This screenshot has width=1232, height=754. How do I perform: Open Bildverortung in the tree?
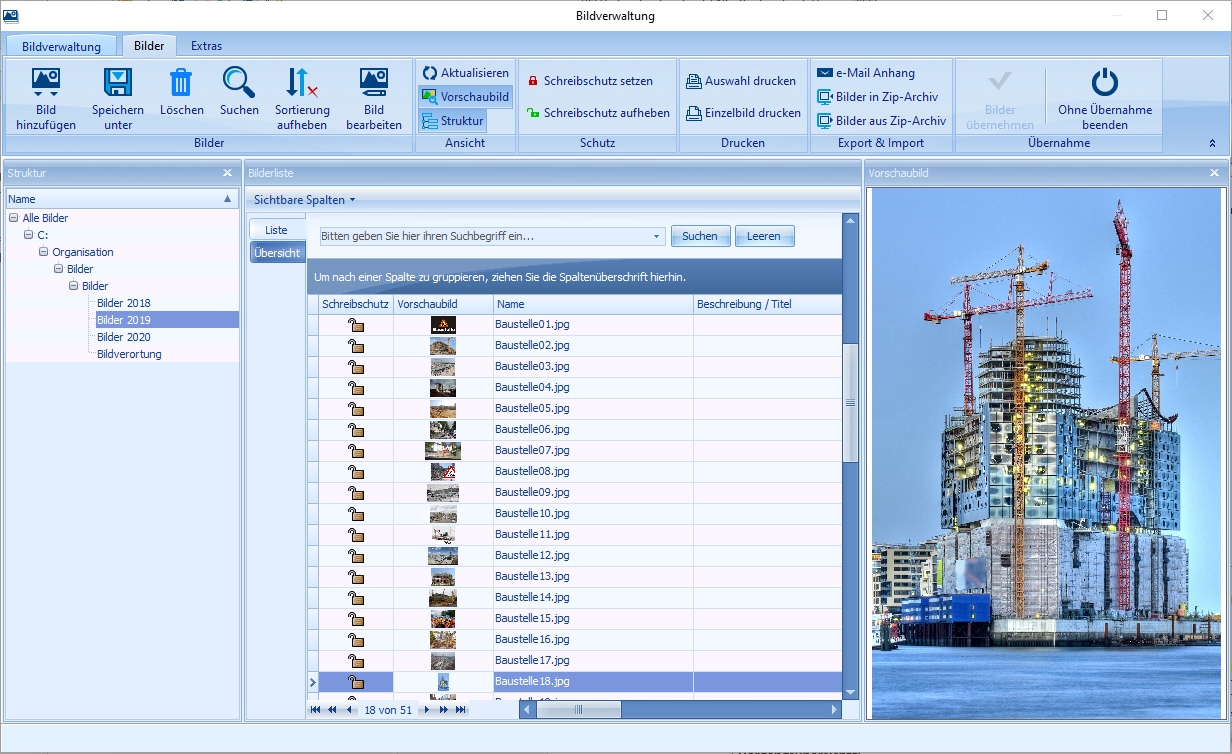129,354
